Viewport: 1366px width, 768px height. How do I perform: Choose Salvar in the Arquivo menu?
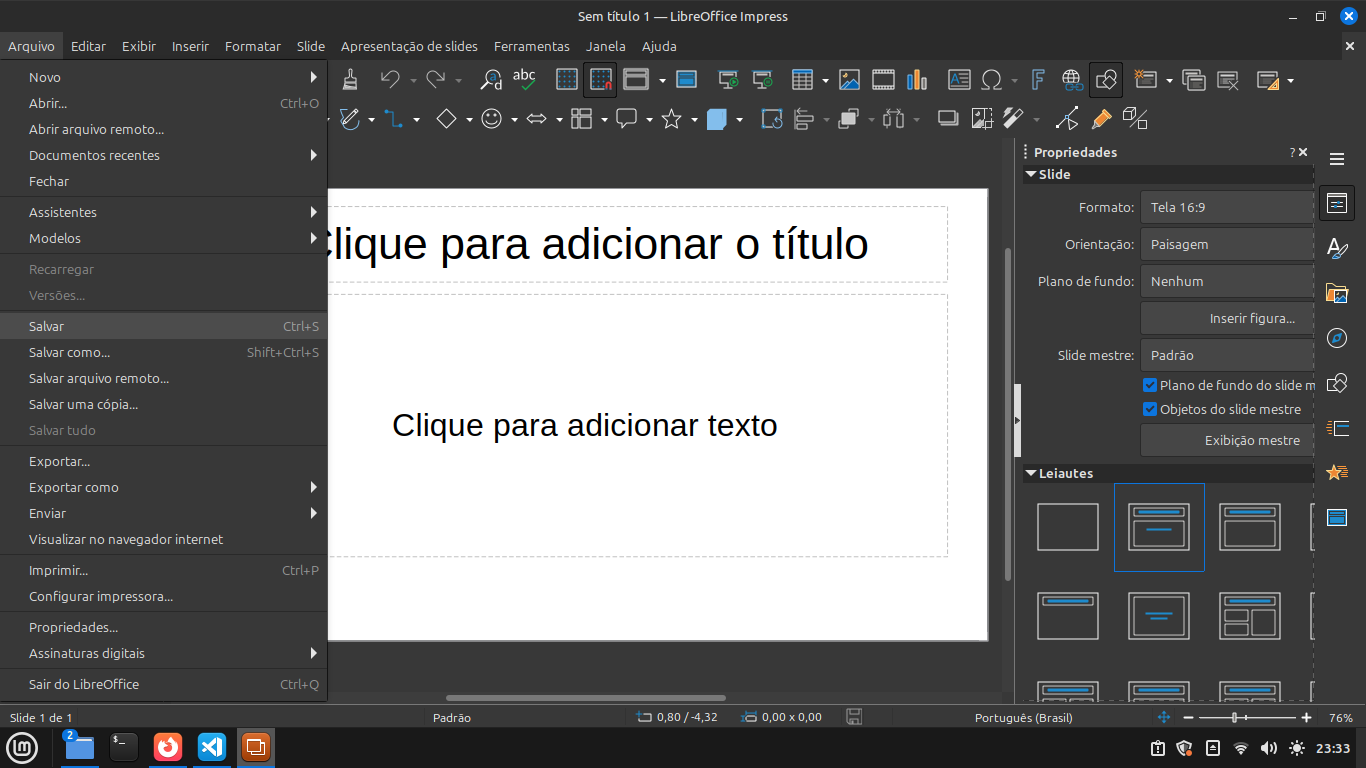[x=164, y=326]
